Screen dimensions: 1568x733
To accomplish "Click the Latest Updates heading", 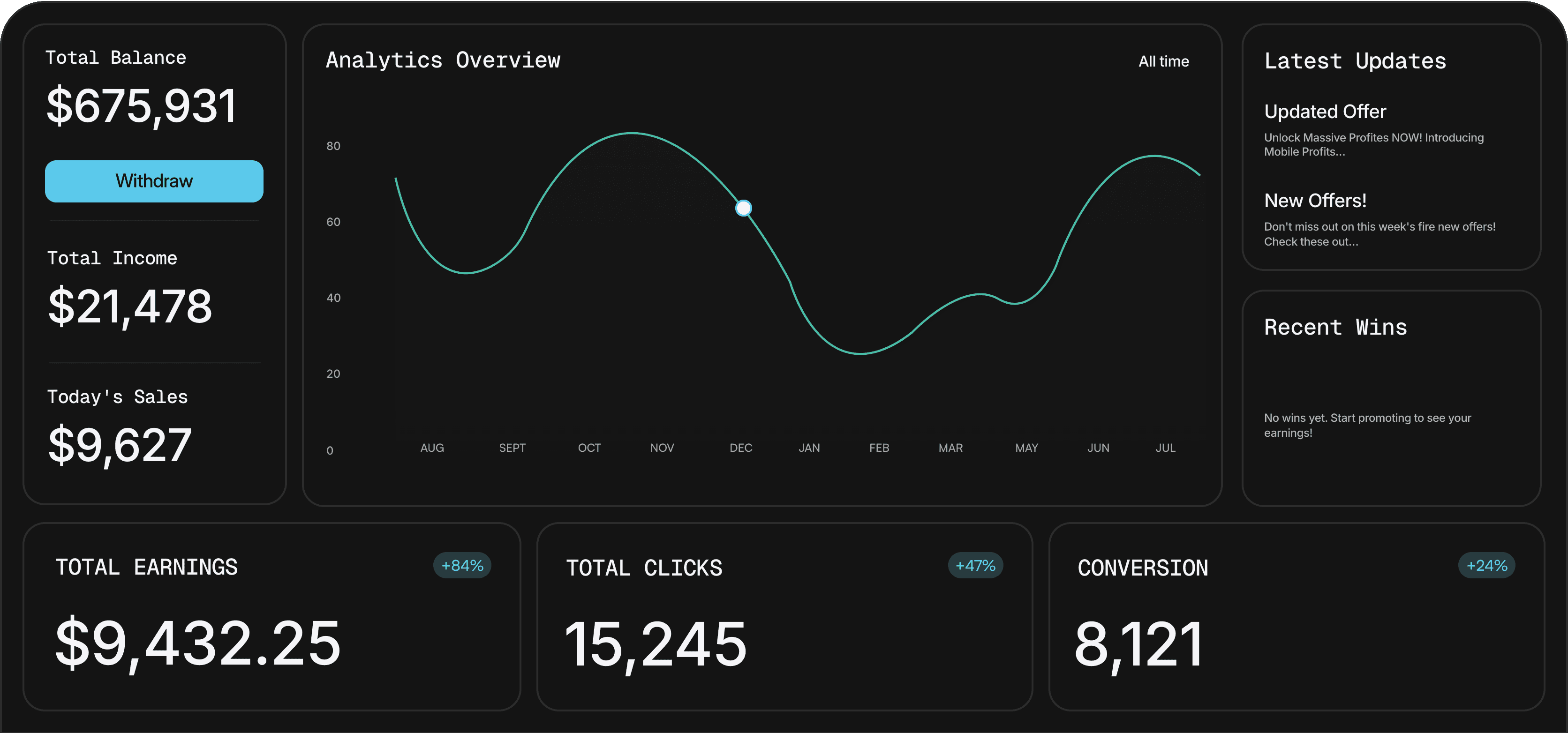I will pos(1354,61).
